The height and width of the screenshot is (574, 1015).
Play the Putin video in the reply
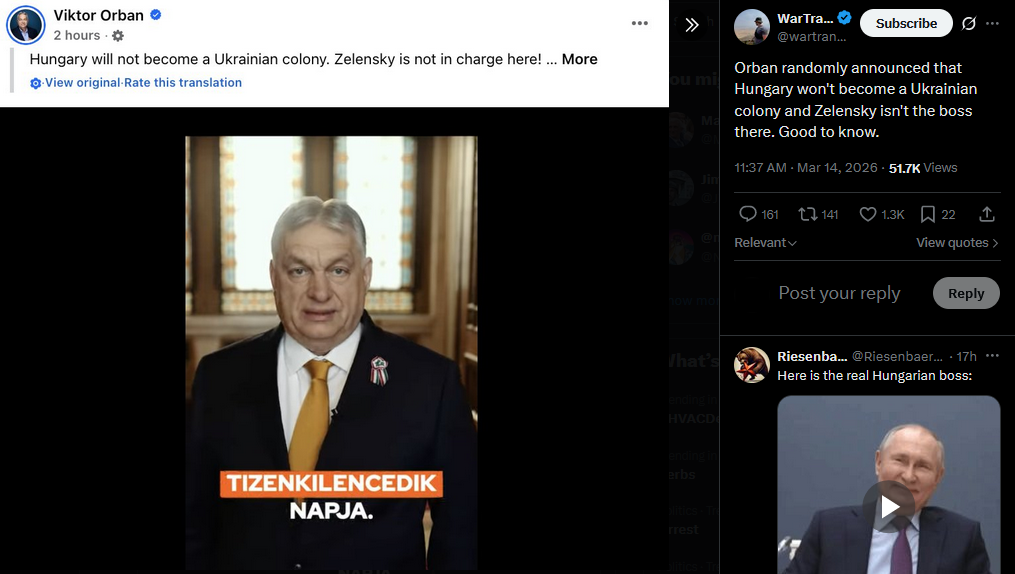click(x=889, y=507)
